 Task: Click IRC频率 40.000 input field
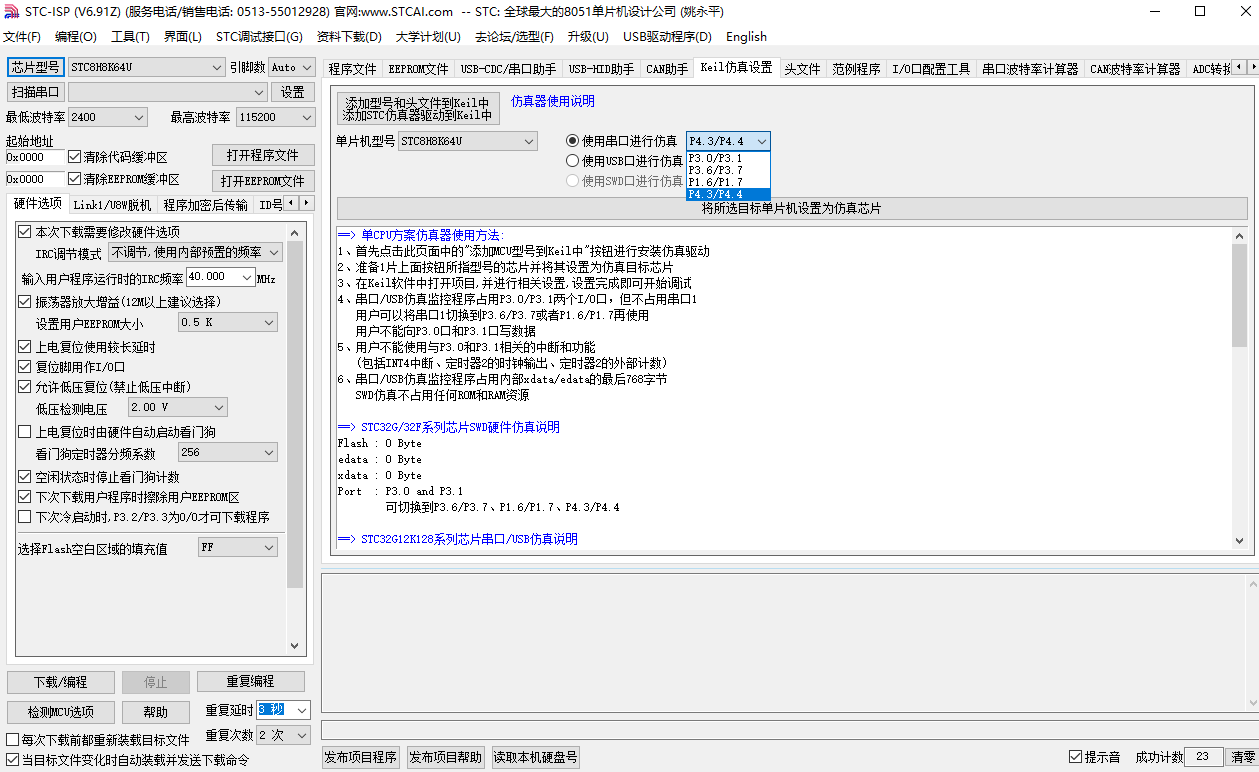coord(220,277)
